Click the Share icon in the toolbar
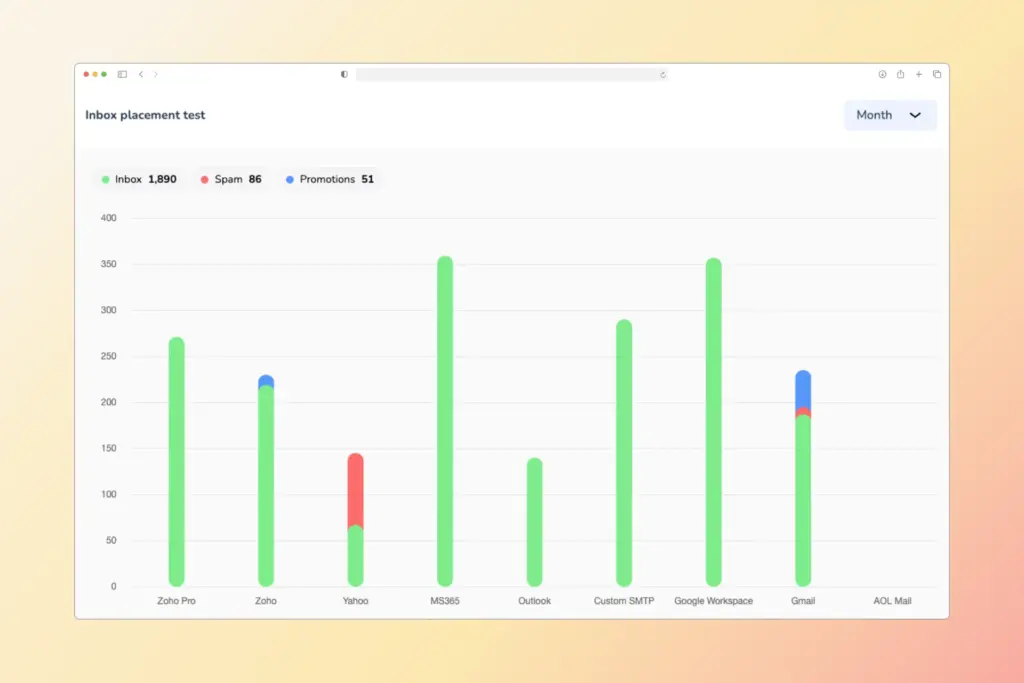The image size is (1024, 683). (x=900, y=74)
